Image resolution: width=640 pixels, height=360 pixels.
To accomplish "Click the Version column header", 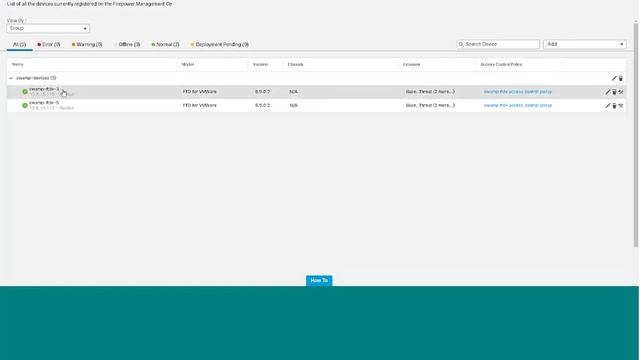I will (260, 64).
